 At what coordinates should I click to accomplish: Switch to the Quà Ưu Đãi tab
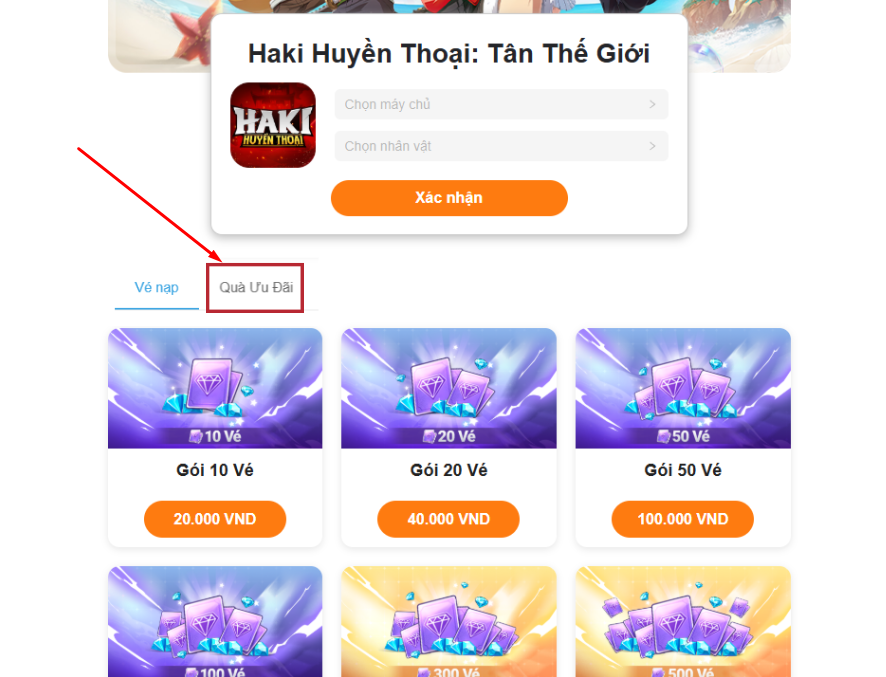[256, 288]
